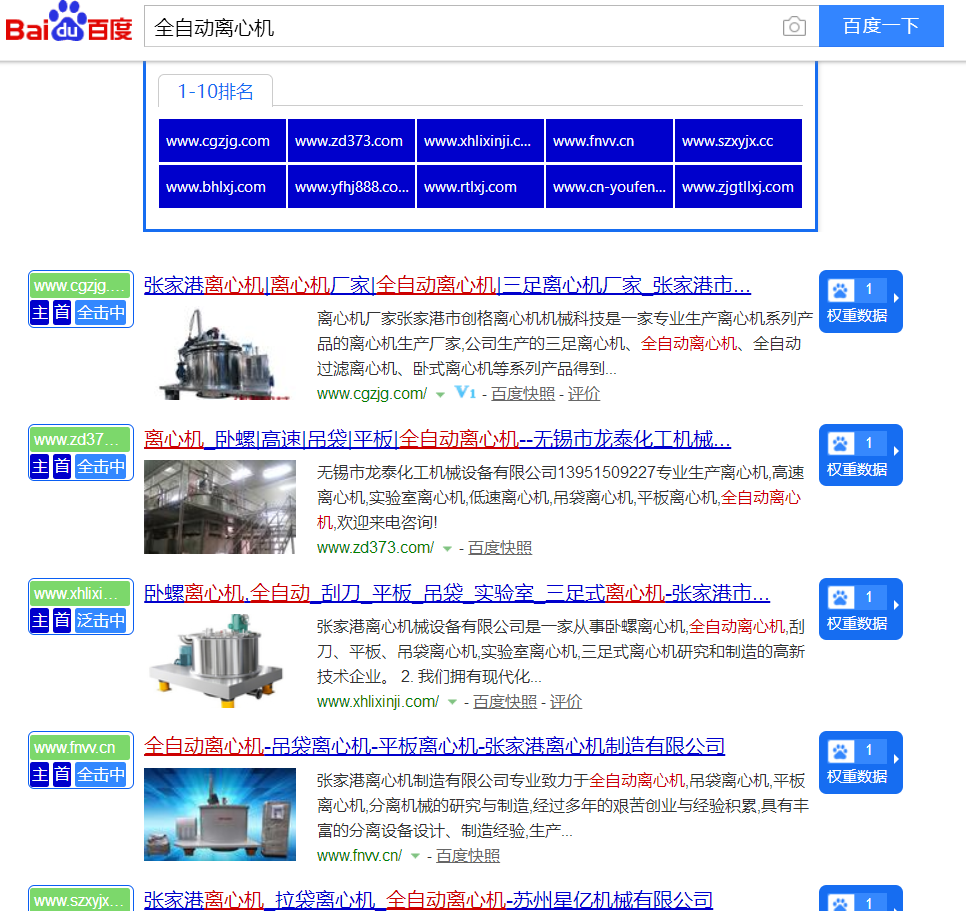
Task: Click www.yfhj888.co... in ranking grid
Action: 351,187
